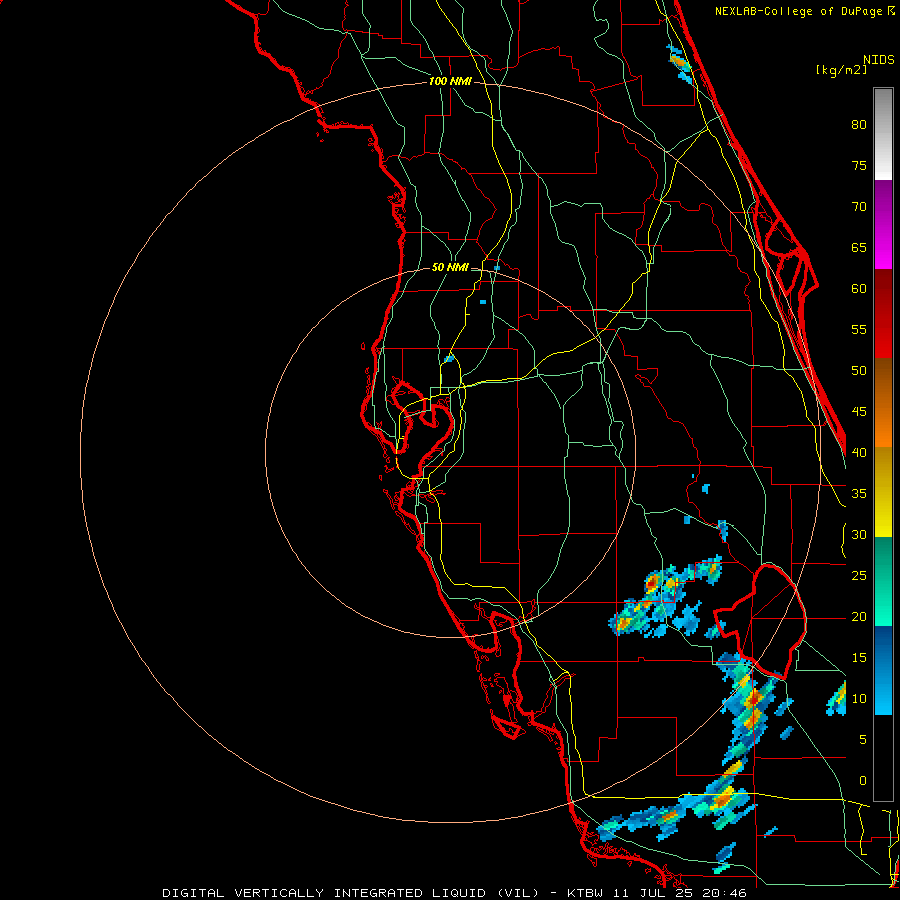The width and height of the screenshot is (900, 900).
Task: Select the 10 value on the color scale
Action: [x=859, y=699]
